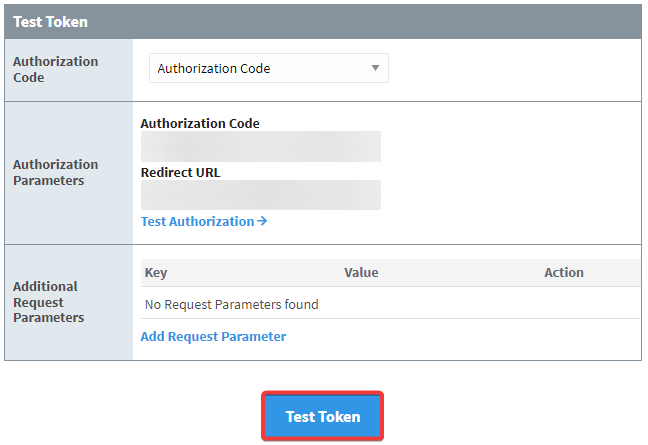Open the Authorization Code dropdown arrow
Screen dimensions: 648x445
click(375, 68)
